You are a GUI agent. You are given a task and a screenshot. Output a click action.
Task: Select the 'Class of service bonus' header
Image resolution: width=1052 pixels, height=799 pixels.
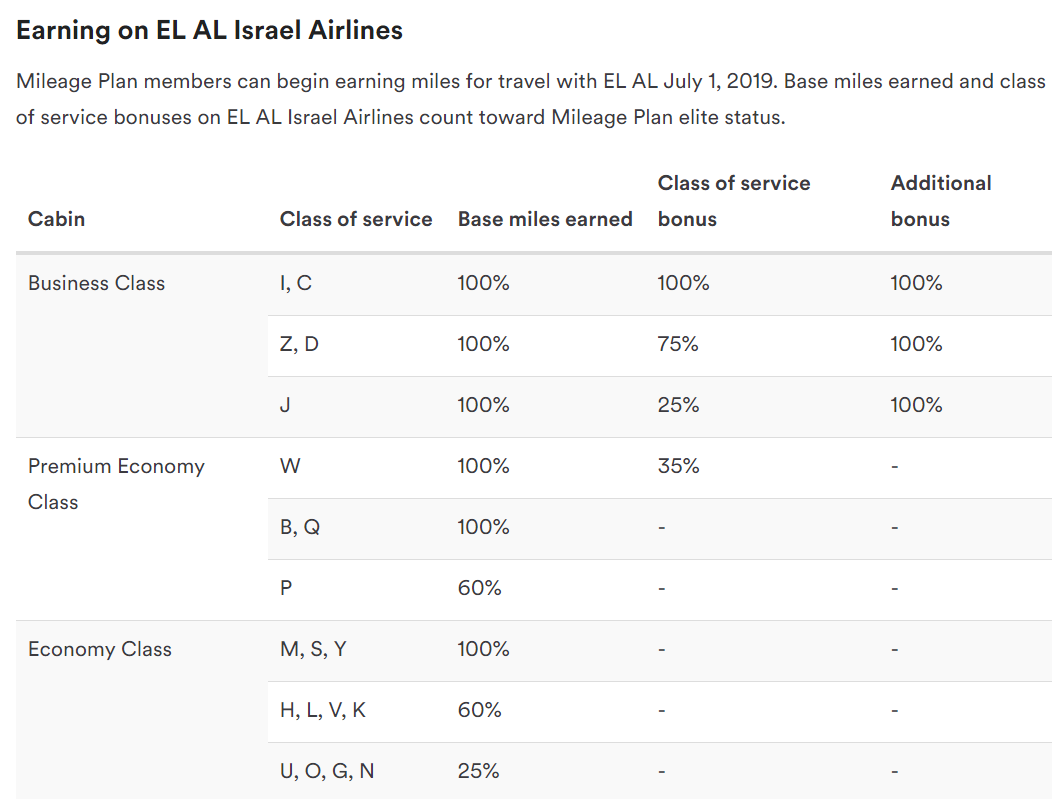734,201
